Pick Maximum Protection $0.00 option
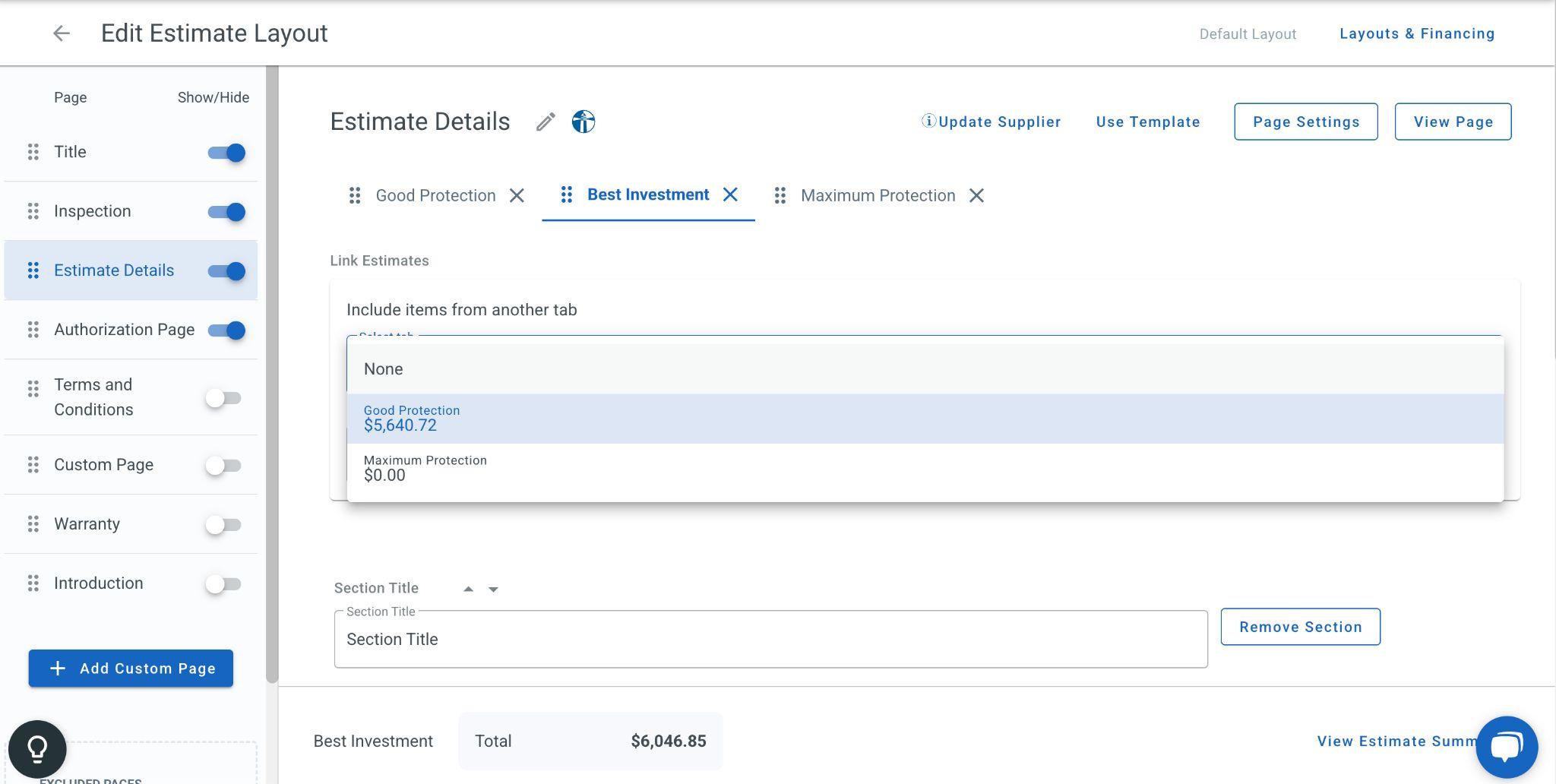This screenshot has width=1556, height=784. [x=925, y=469]
